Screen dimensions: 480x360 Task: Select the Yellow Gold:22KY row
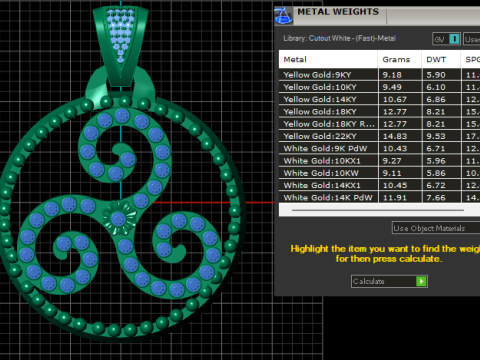379,136
